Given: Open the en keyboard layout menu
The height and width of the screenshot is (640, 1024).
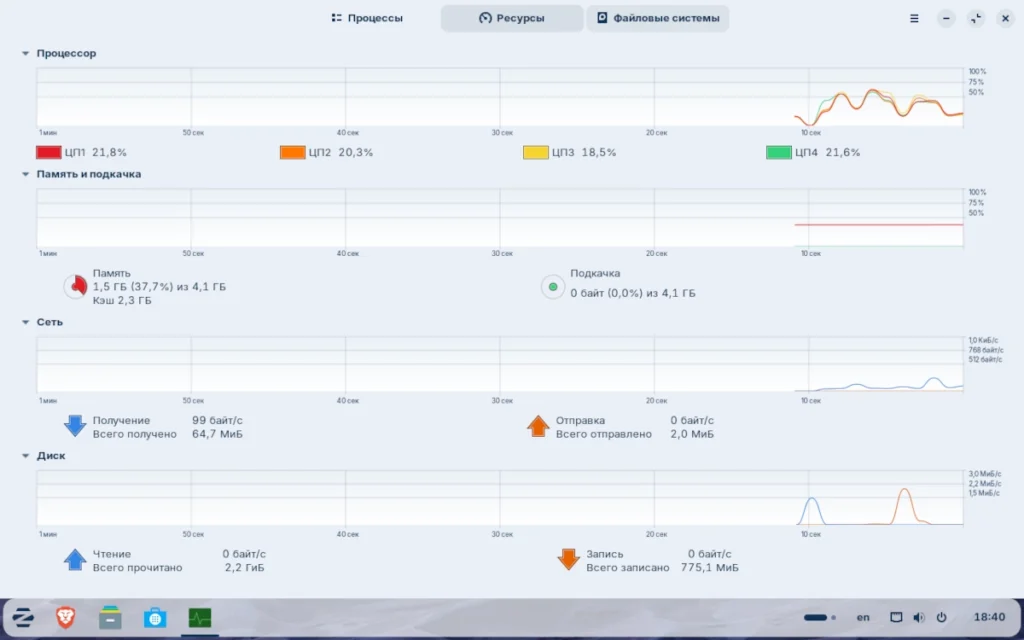Looking at the screenshot, I should pyautogui.click(x=863, y=617).
